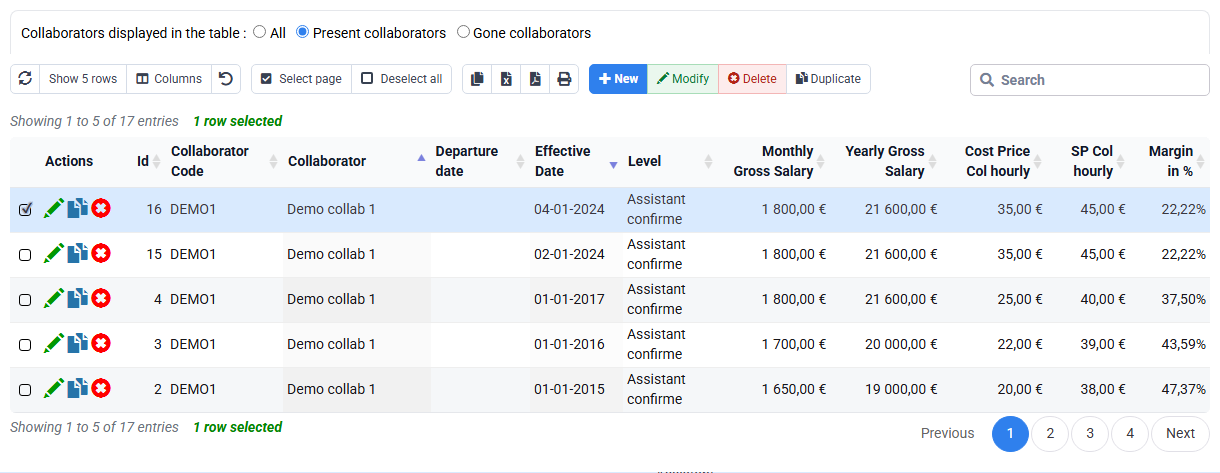This screenshot has height=473, width=1220.
Task: Click the print icon
Action: coord(565,79)
